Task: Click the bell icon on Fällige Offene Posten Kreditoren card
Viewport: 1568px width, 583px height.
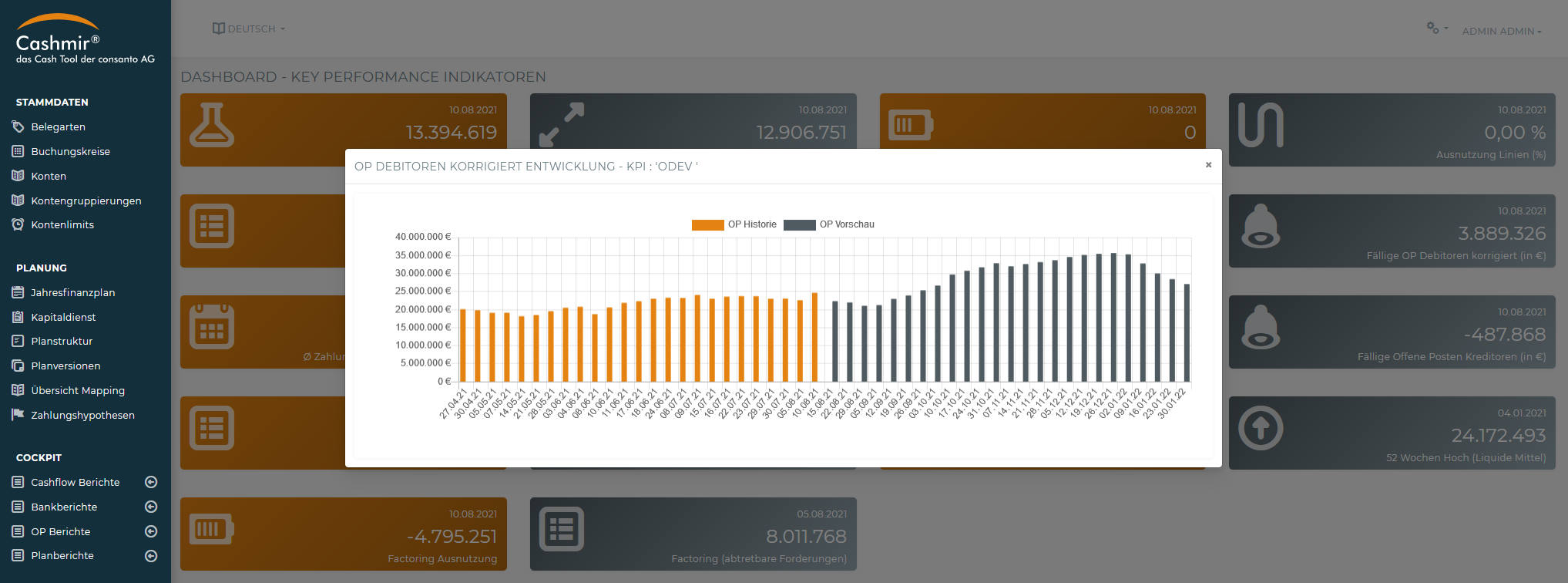Action: [x=1261, y=327]
